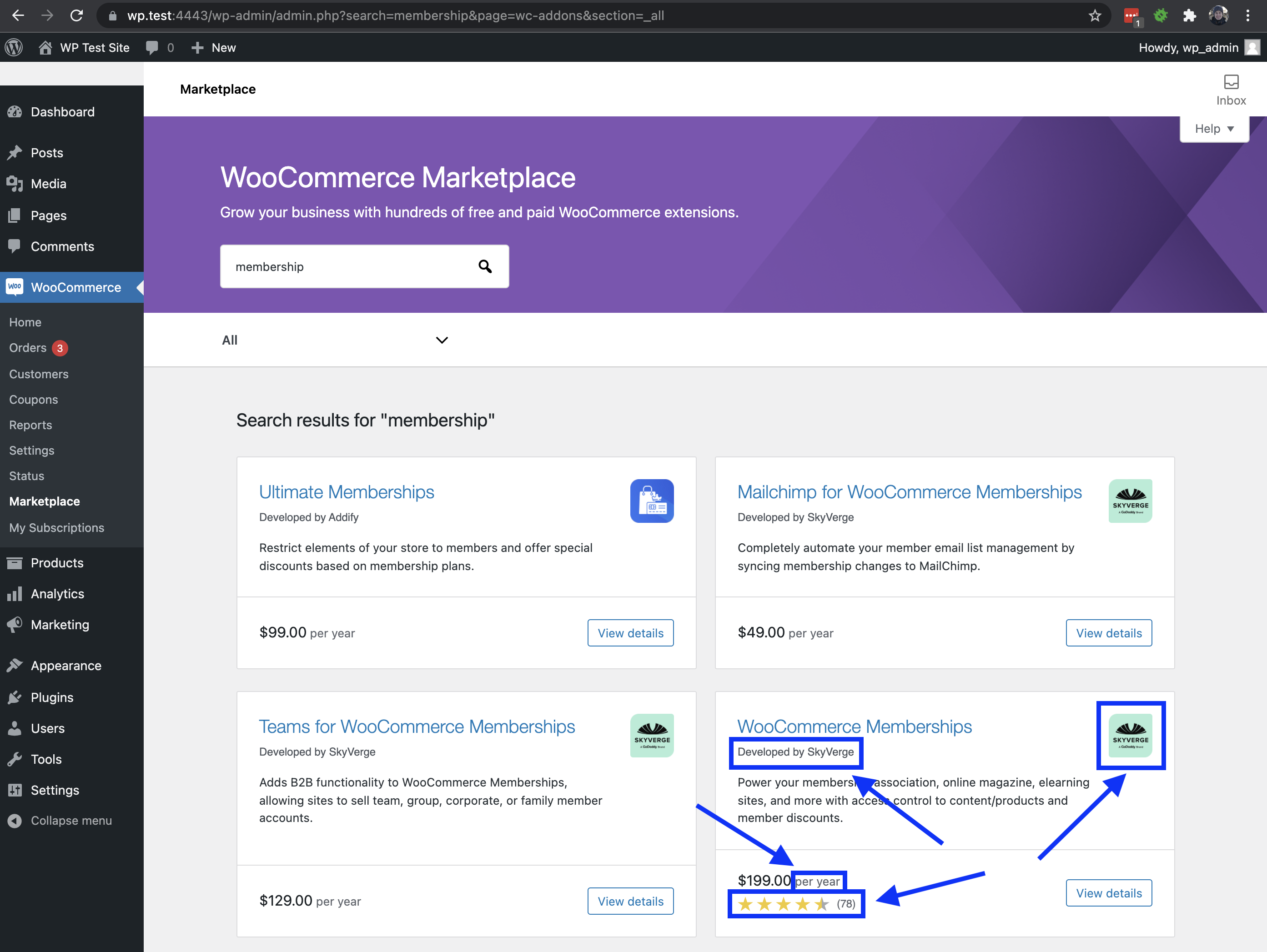Open Reports submenu item
Image resolution: width=1267 pixels, height=952 pixels.
point(30,425)
